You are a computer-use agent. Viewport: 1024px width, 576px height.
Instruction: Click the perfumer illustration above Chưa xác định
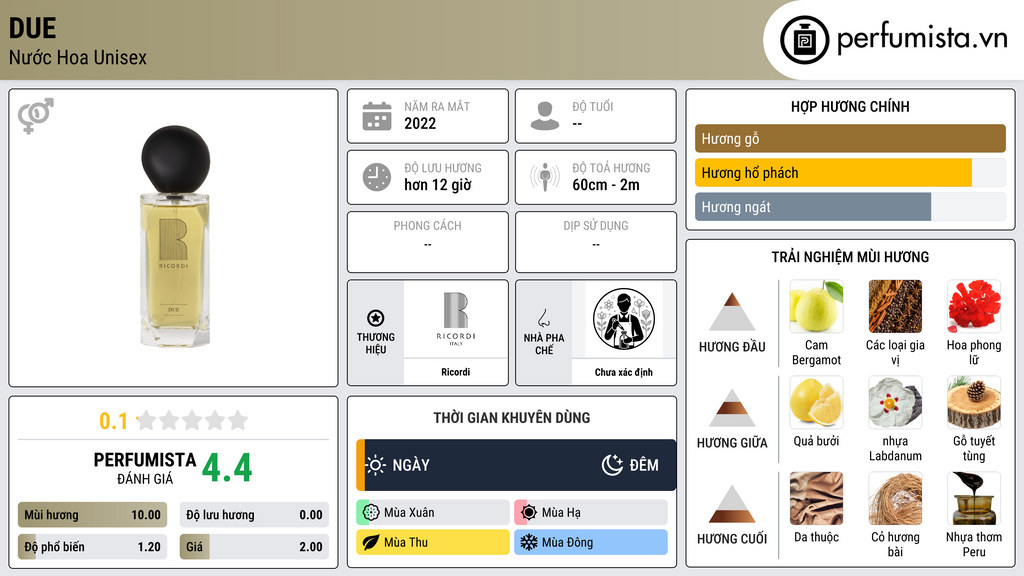624,319
